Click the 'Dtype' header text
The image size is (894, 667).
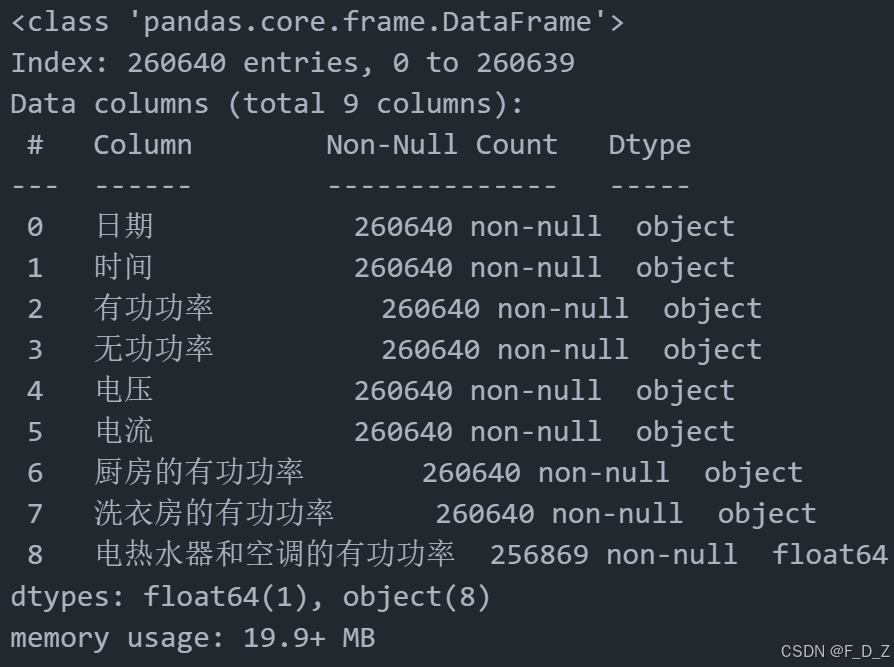tap(649, 146)
